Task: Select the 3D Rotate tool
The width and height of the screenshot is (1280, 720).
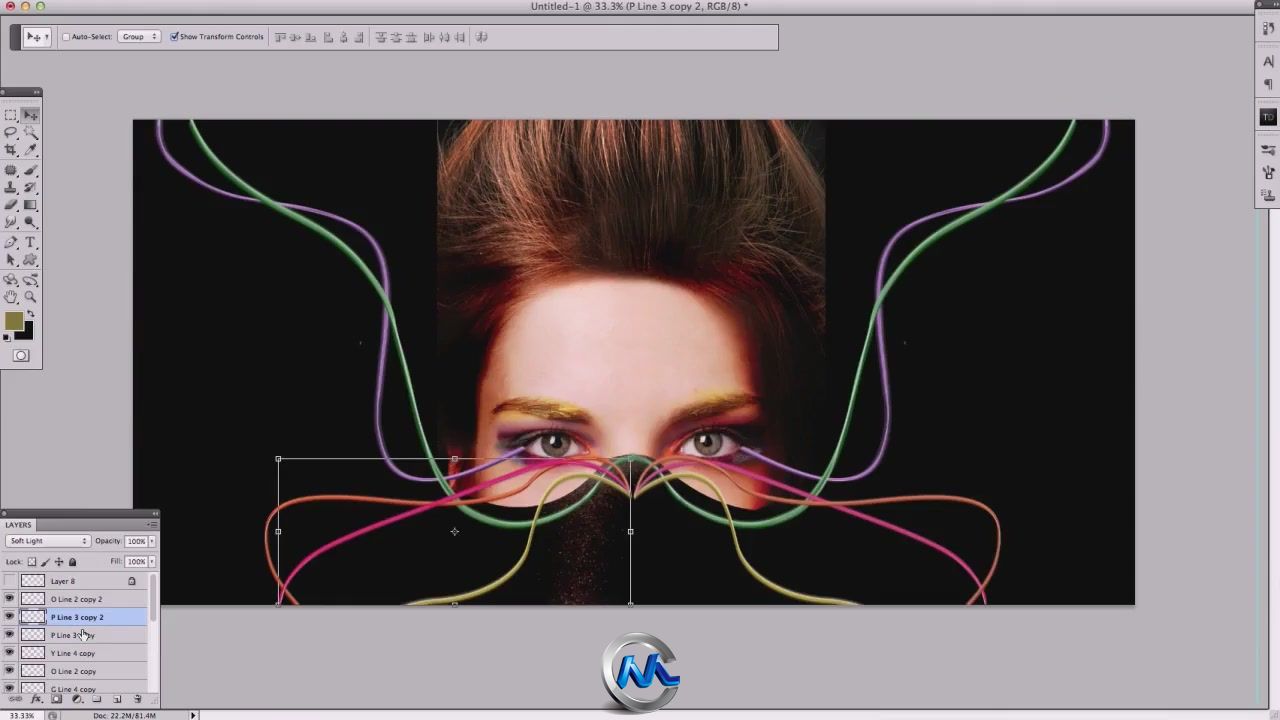Action: pyautogui.click(x=11, y=280)
